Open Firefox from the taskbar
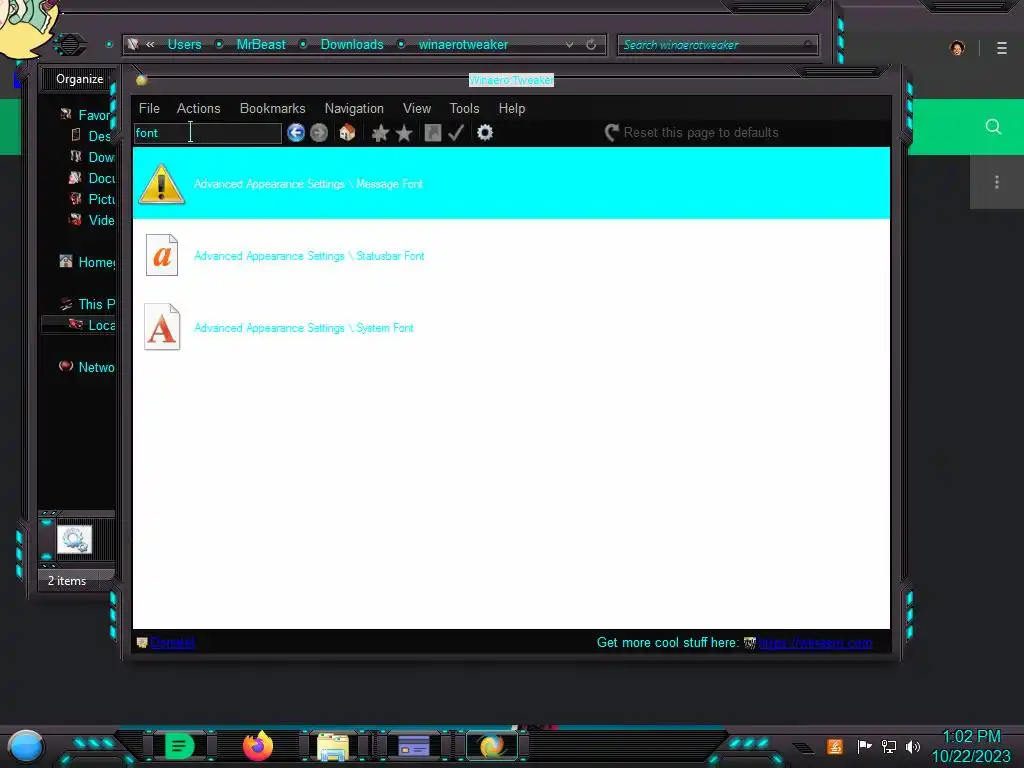 (x=257, y=746)
